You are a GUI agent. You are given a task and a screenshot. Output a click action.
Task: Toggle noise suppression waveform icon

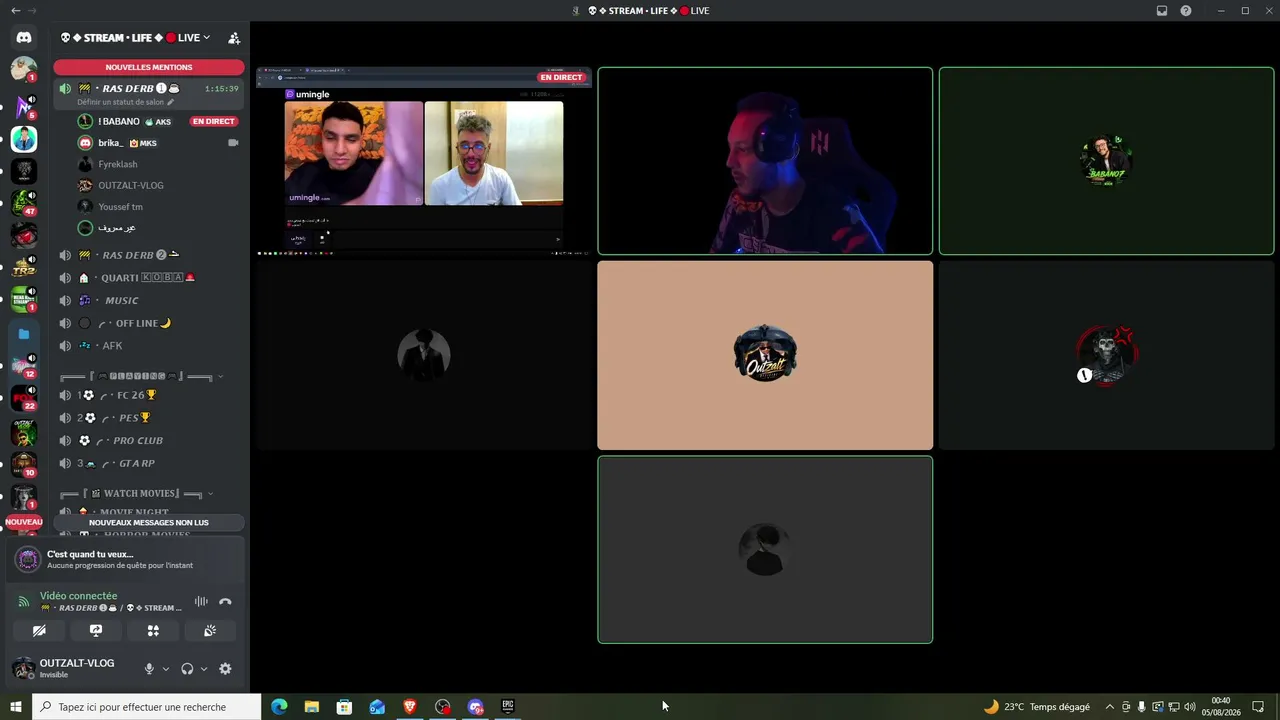[x=201, y=601]
